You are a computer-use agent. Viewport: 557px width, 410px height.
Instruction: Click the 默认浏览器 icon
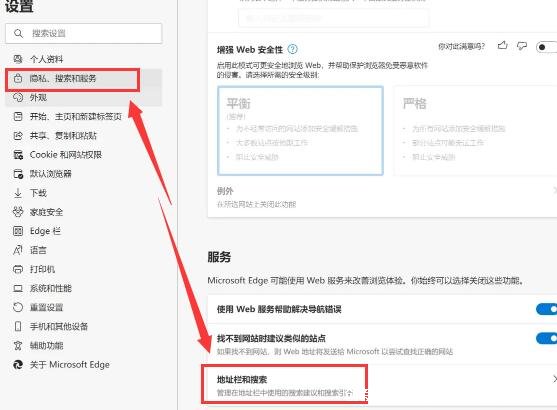pyautogui.click(x=18, y=174)
